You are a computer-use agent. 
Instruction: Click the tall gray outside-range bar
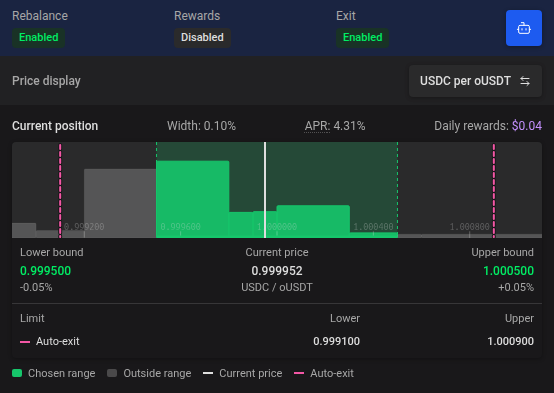coord(120,203)
